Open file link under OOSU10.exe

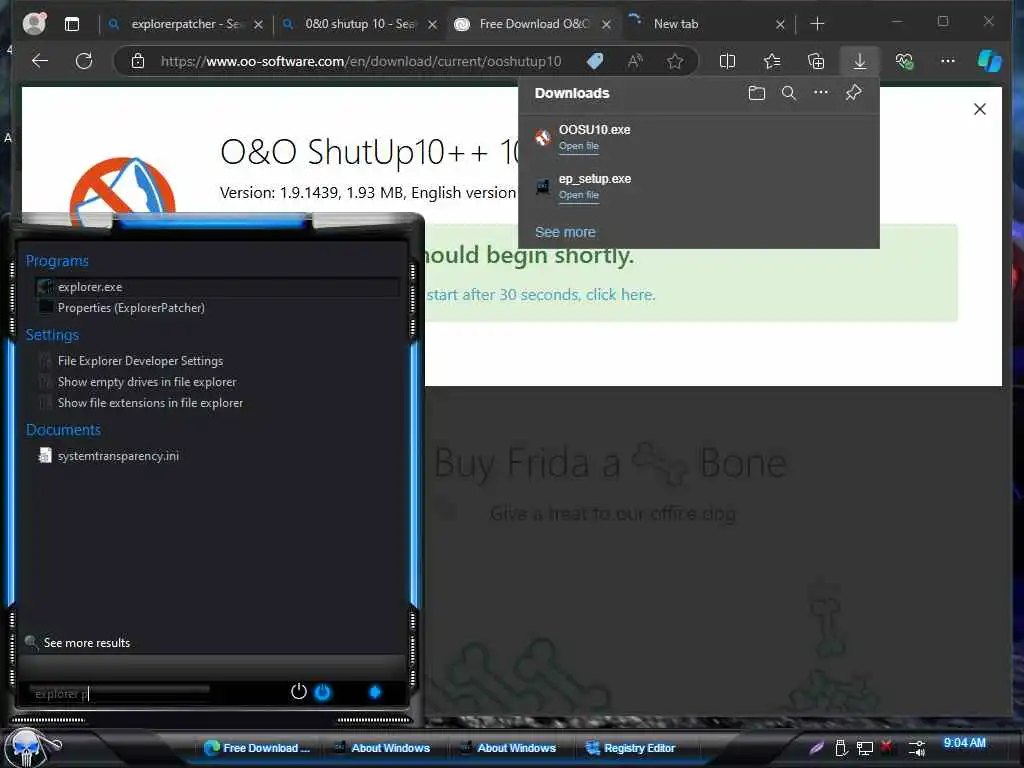579,146
